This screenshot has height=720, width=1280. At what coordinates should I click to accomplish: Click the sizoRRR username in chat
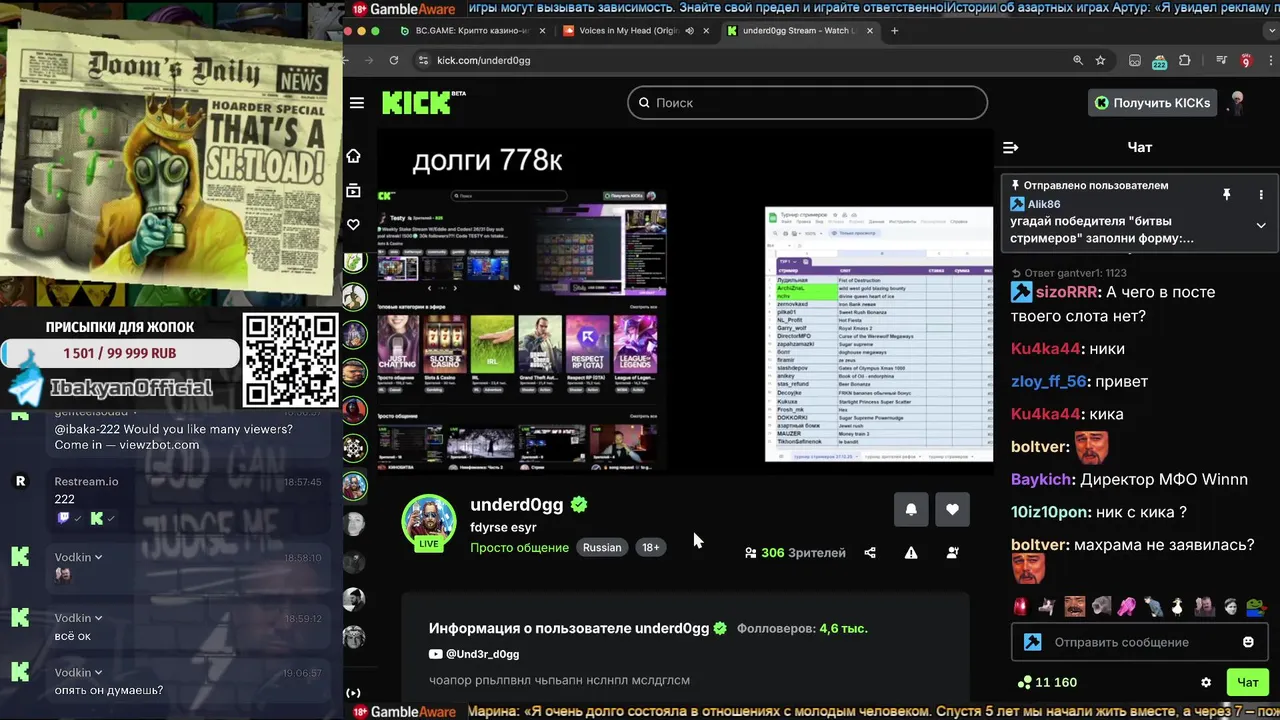(x=1067, y=292)
